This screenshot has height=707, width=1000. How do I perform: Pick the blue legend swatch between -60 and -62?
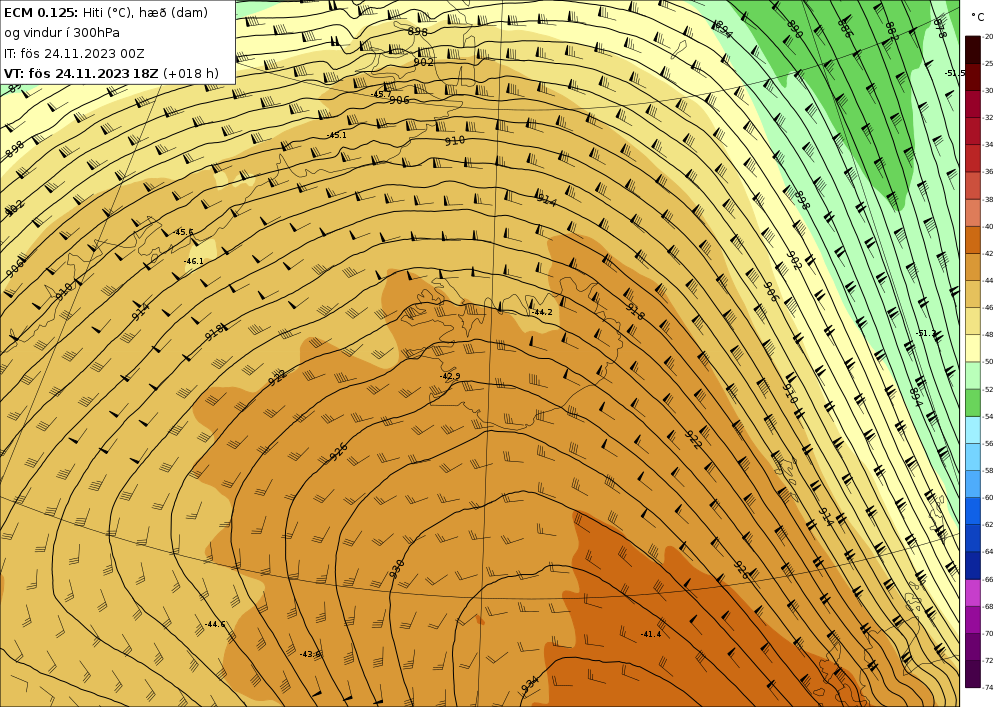(973, 511)
